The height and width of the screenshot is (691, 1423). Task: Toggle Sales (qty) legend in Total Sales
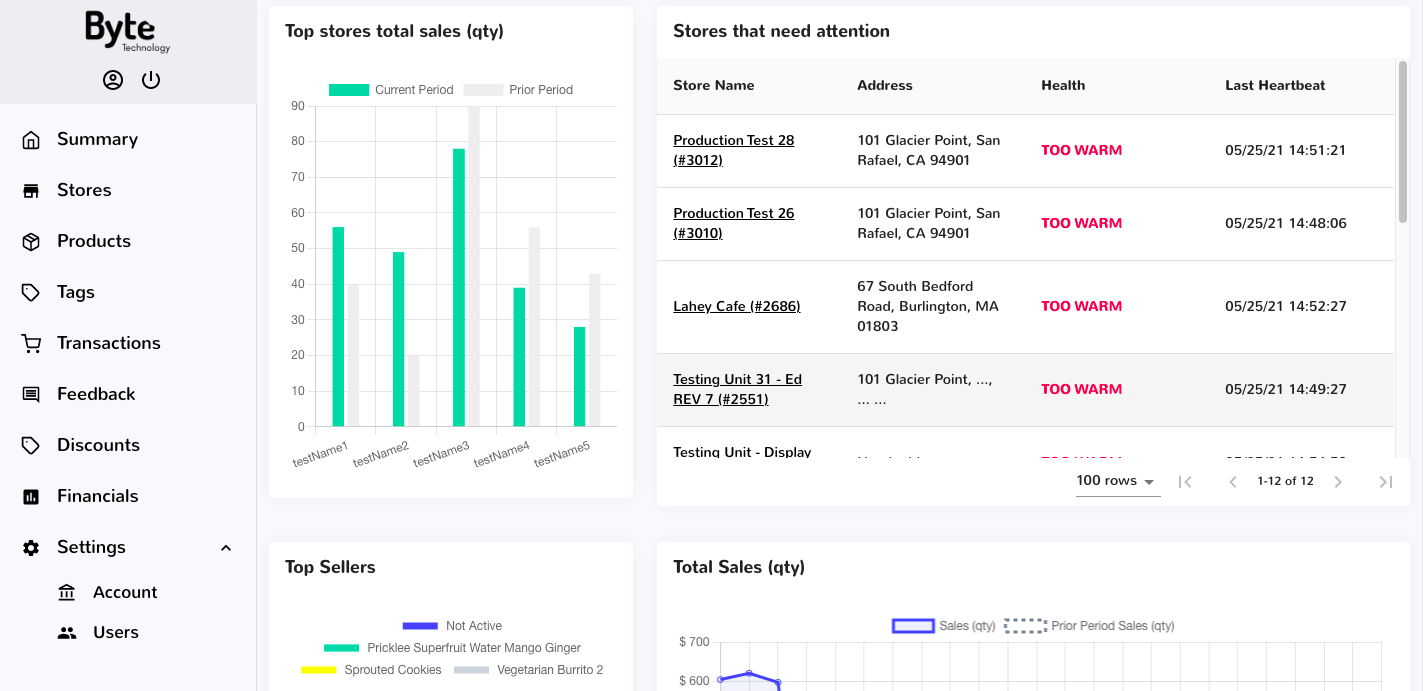point(943,626)
